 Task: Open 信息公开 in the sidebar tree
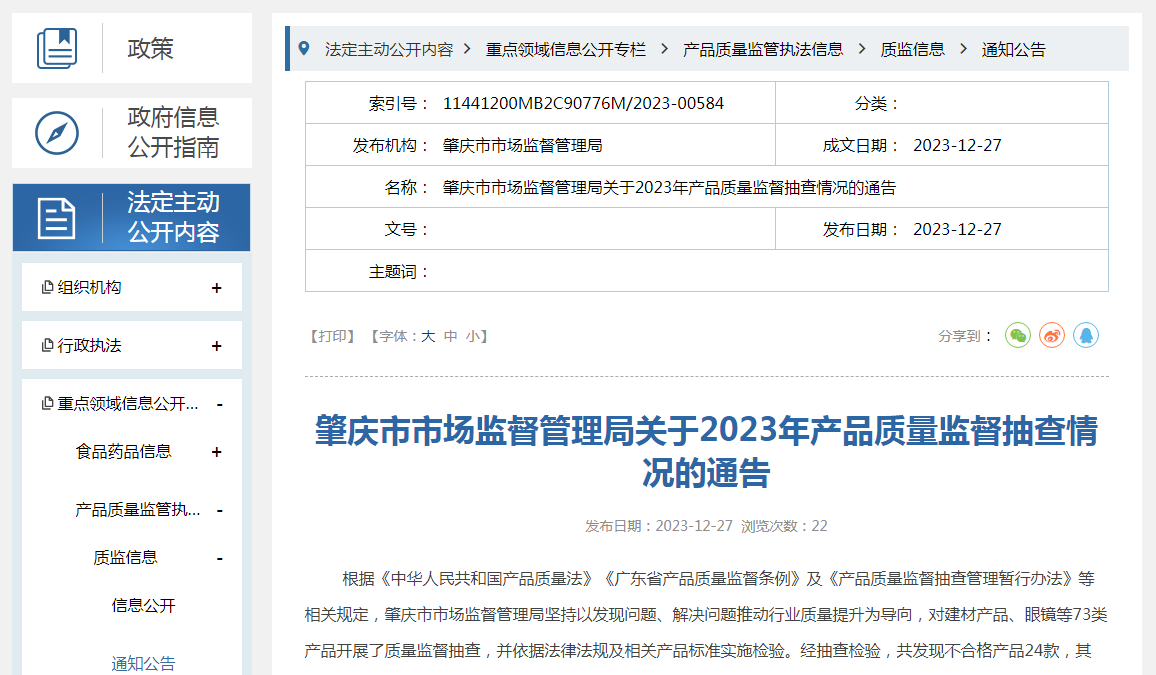(x=144, y=606)
